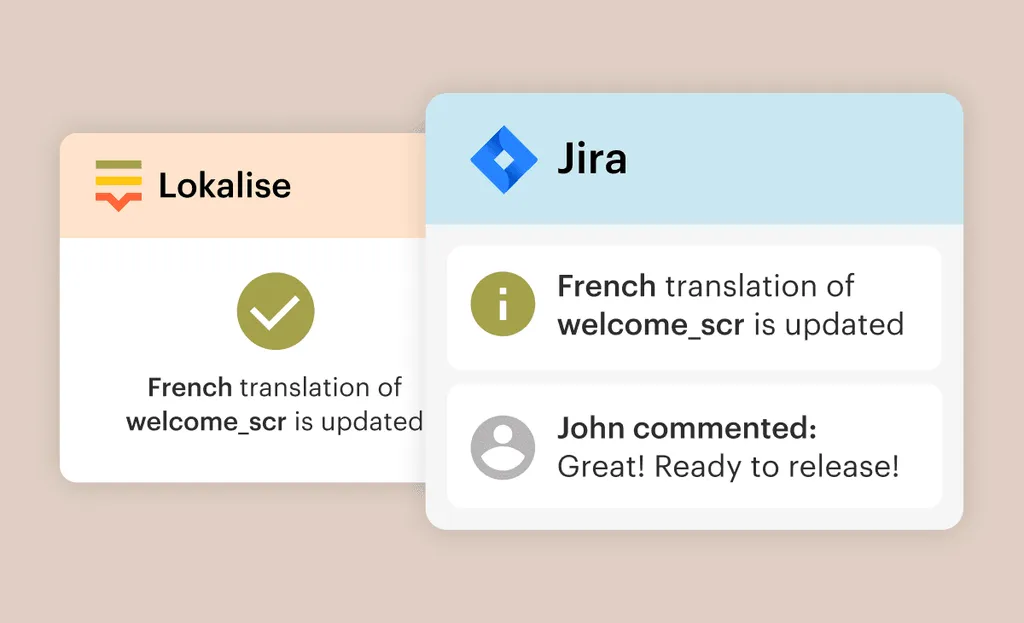Click the Lokalise title text

[x=225, y=185]
